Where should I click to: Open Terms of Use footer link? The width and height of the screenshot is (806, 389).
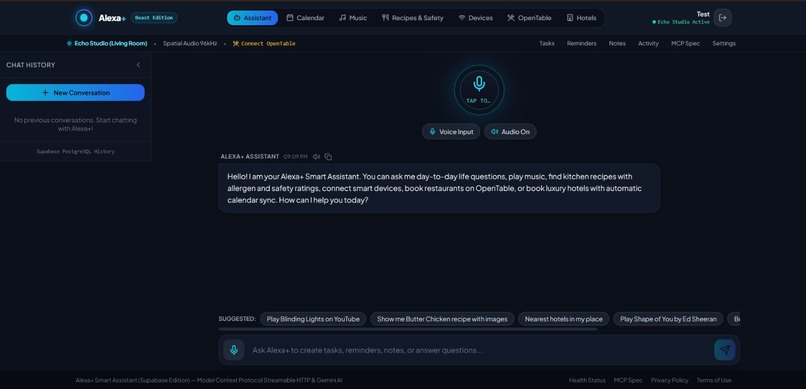(713, 380)
